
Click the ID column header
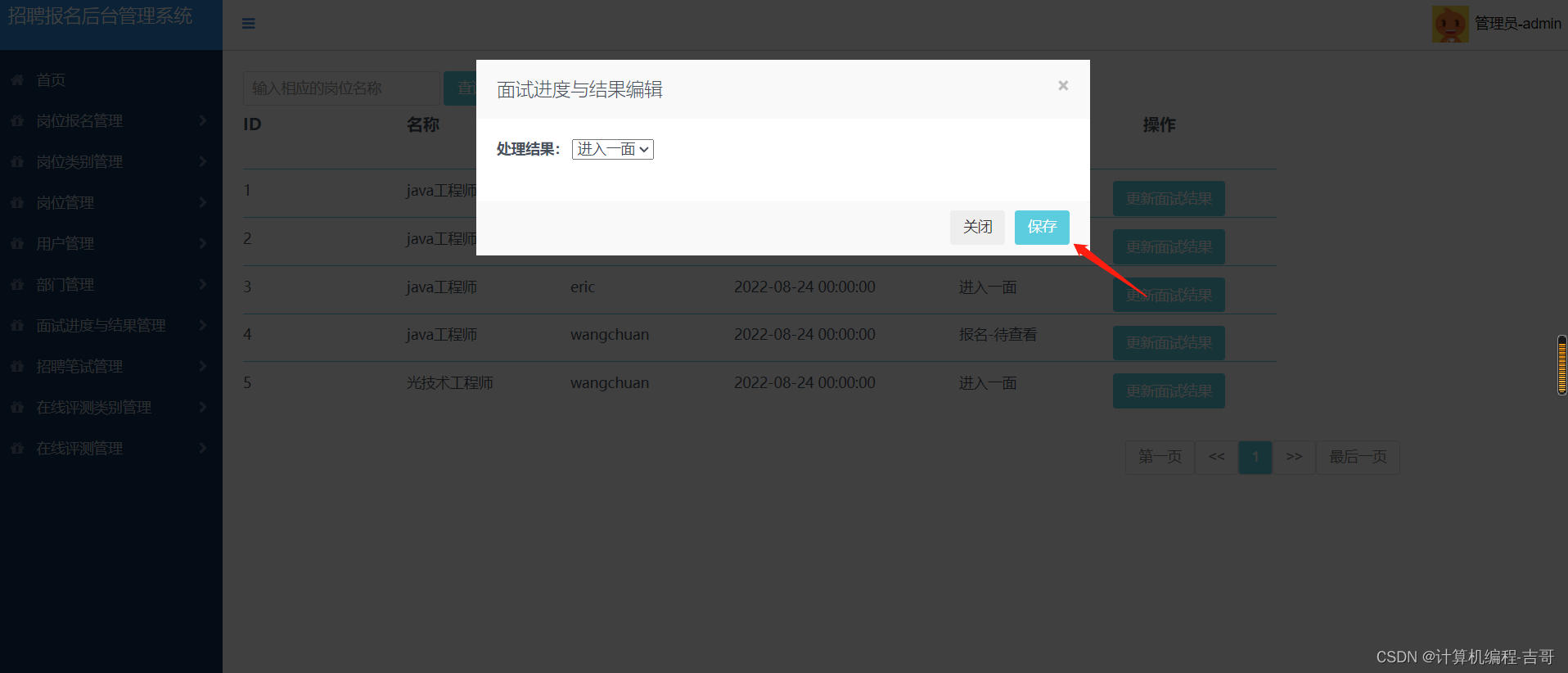(252, 124)
